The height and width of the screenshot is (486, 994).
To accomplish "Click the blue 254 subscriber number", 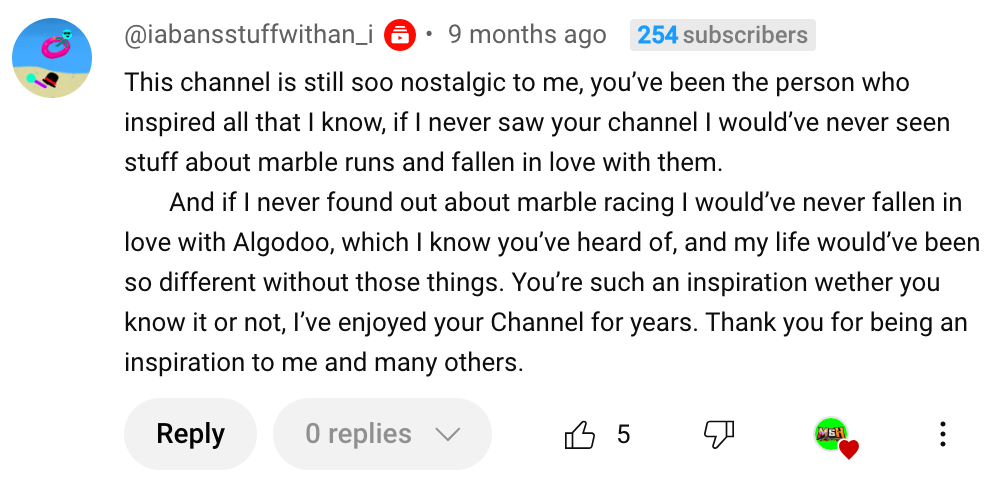I will pyautogui.click(x=658, y=35).
